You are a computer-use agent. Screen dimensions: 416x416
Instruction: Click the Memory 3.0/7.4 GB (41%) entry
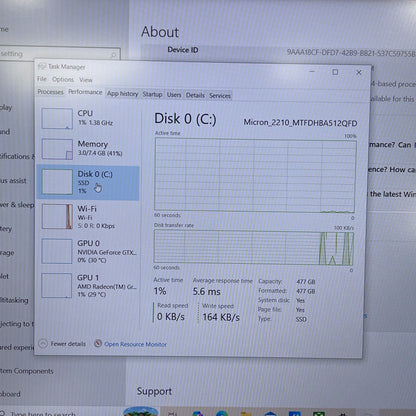click(x=100, y=148)
